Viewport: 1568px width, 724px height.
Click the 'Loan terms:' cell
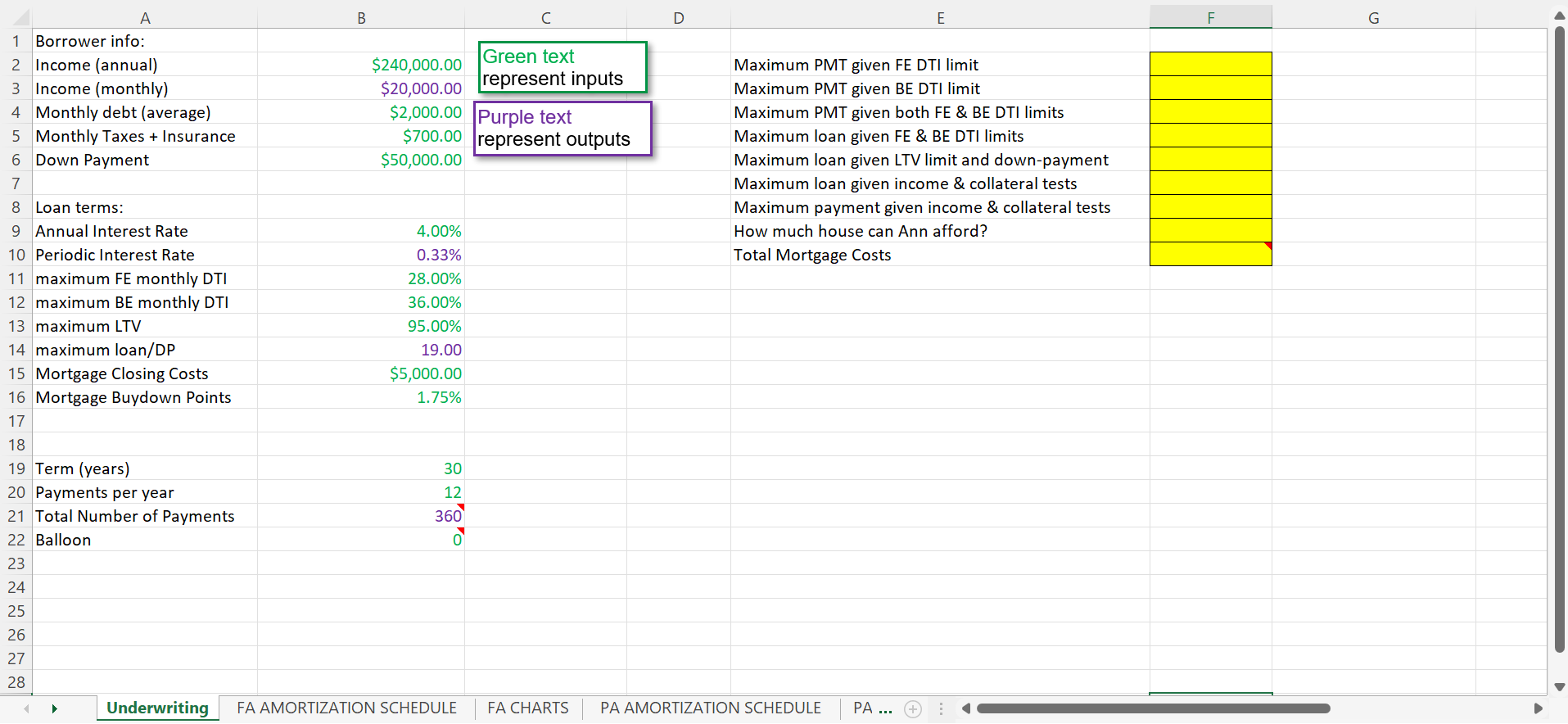point(145,207)
